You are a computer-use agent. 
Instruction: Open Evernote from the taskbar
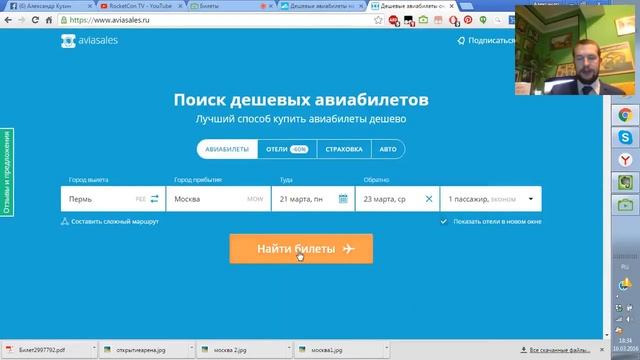click(x=625, y=182)
